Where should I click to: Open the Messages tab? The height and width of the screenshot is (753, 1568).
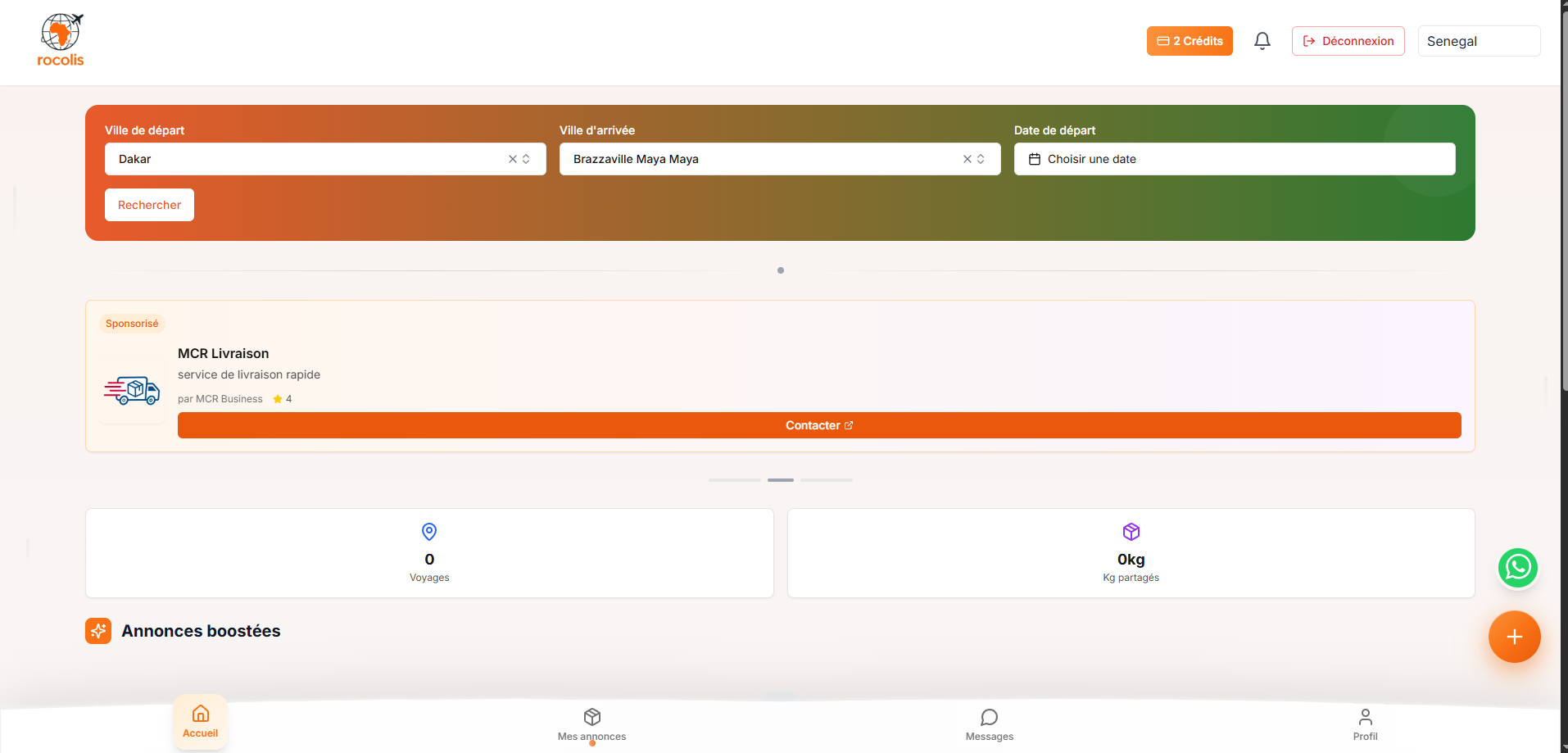tap(989, 724)
